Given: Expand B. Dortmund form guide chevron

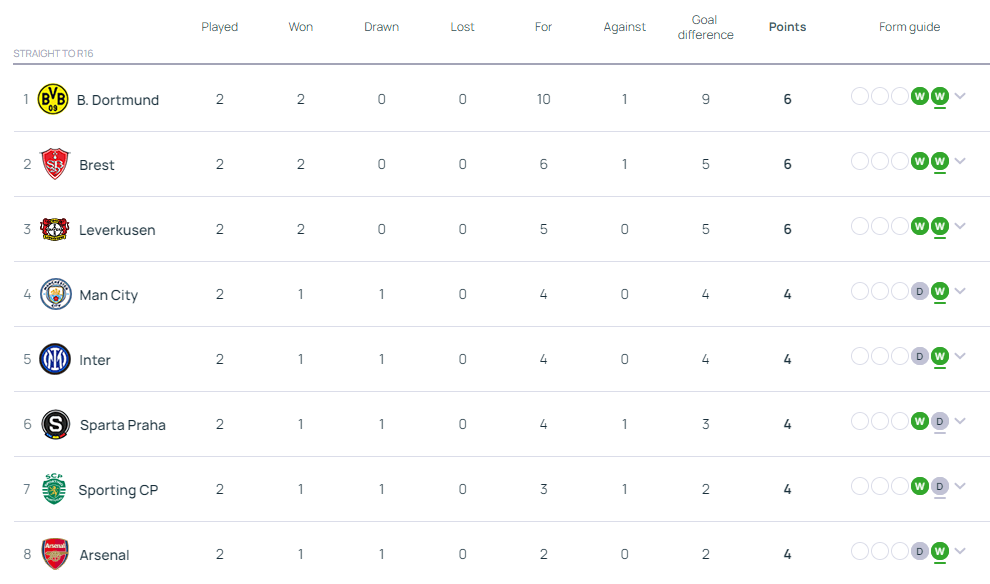Looking at the screenshot, I should [x=960, y=97].
